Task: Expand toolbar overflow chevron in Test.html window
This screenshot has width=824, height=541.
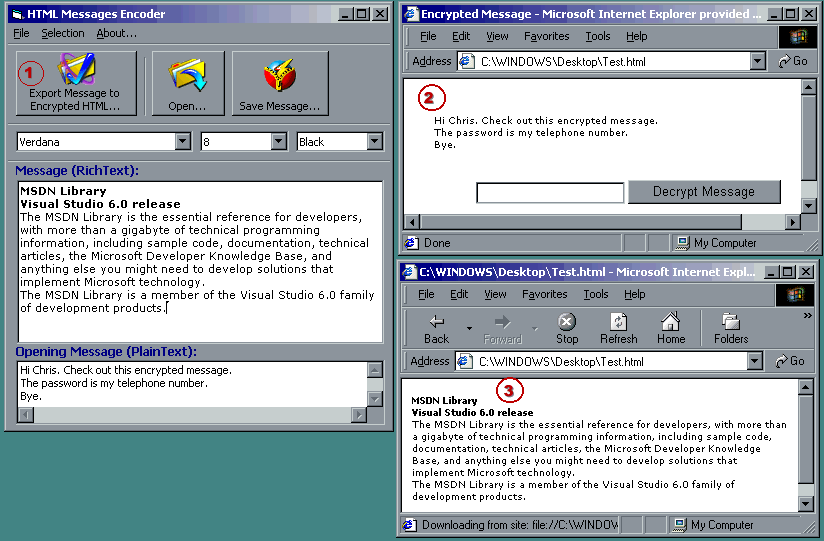Action: coord(808,315)
